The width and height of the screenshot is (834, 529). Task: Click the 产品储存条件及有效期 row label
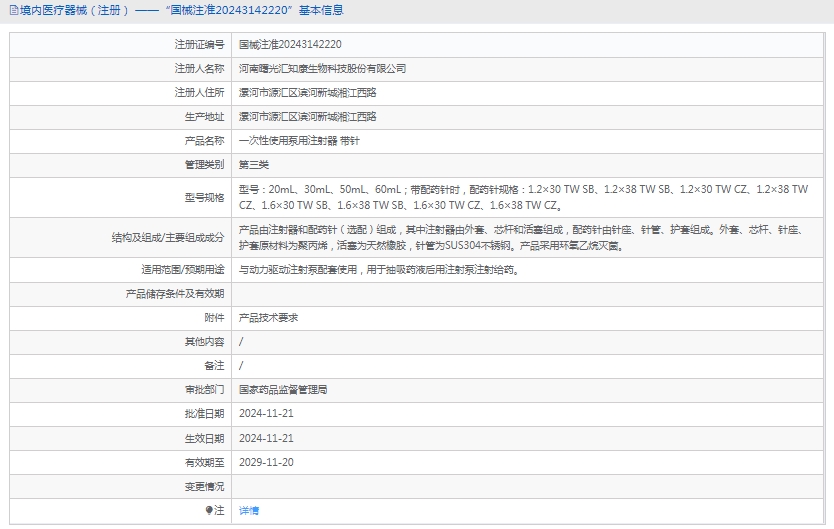(x=175, y=294)
